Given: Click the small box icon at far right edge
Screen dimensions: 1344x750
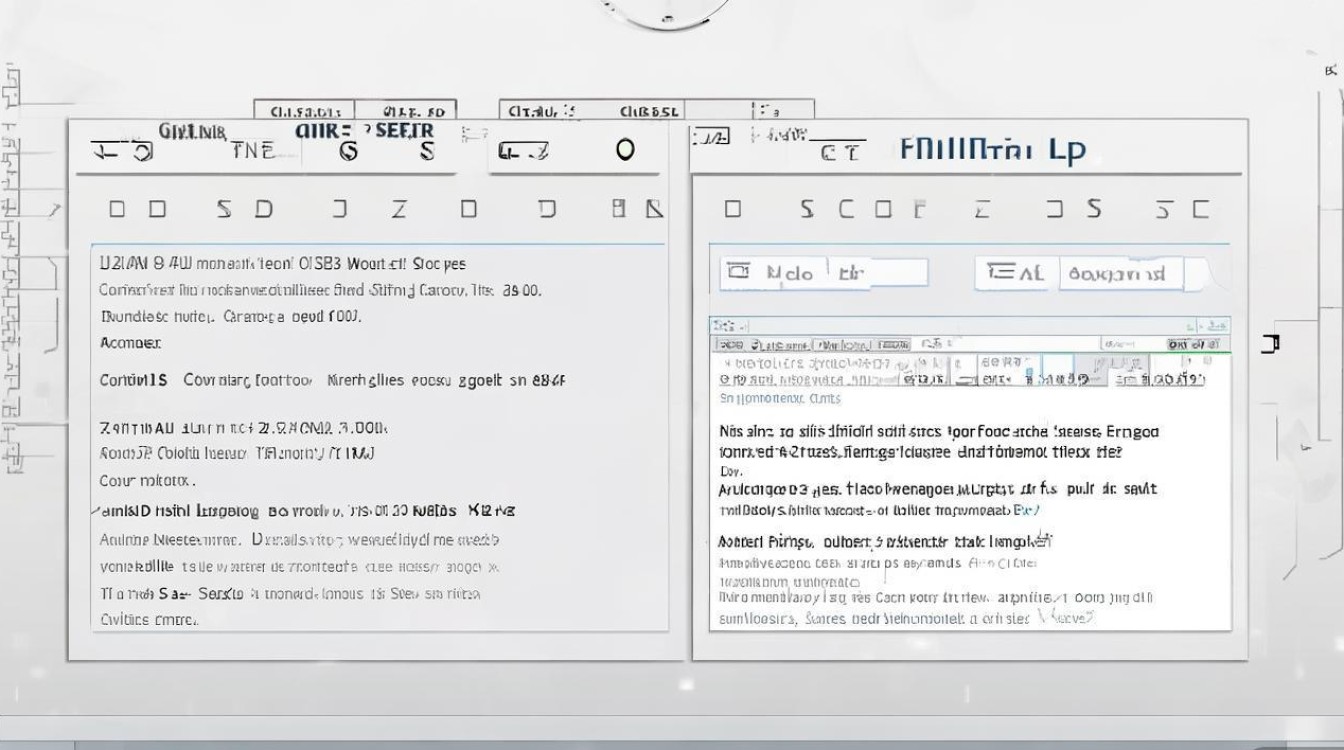Looking at the screenshot, I should click(1270, 344).
